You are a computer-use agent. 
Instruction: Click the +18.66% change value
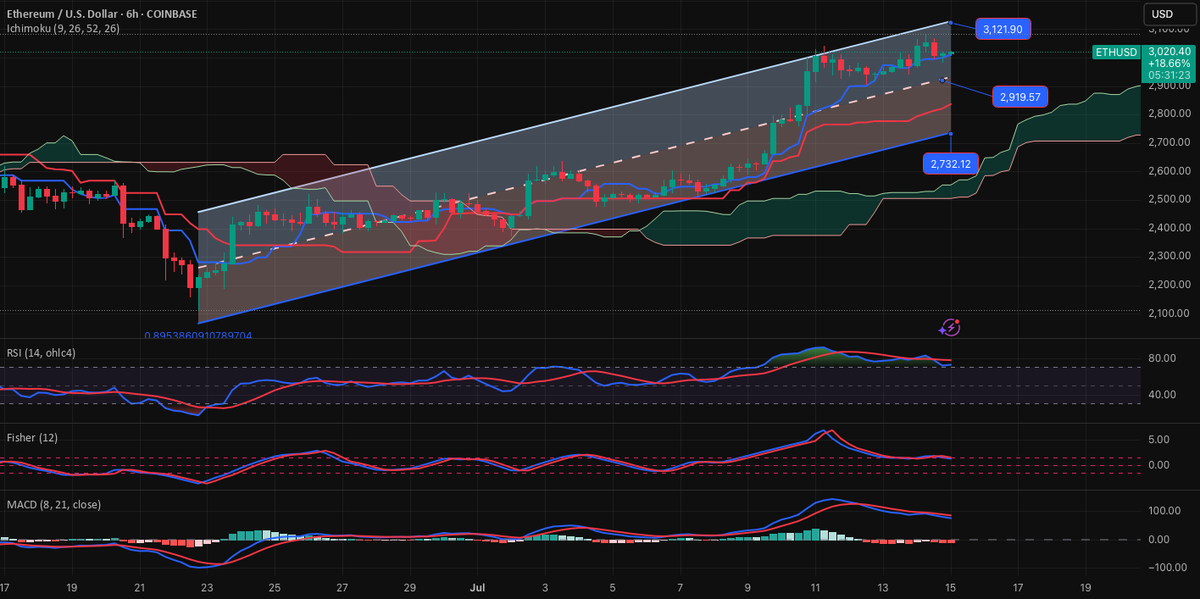click(x=1169, y=63)
